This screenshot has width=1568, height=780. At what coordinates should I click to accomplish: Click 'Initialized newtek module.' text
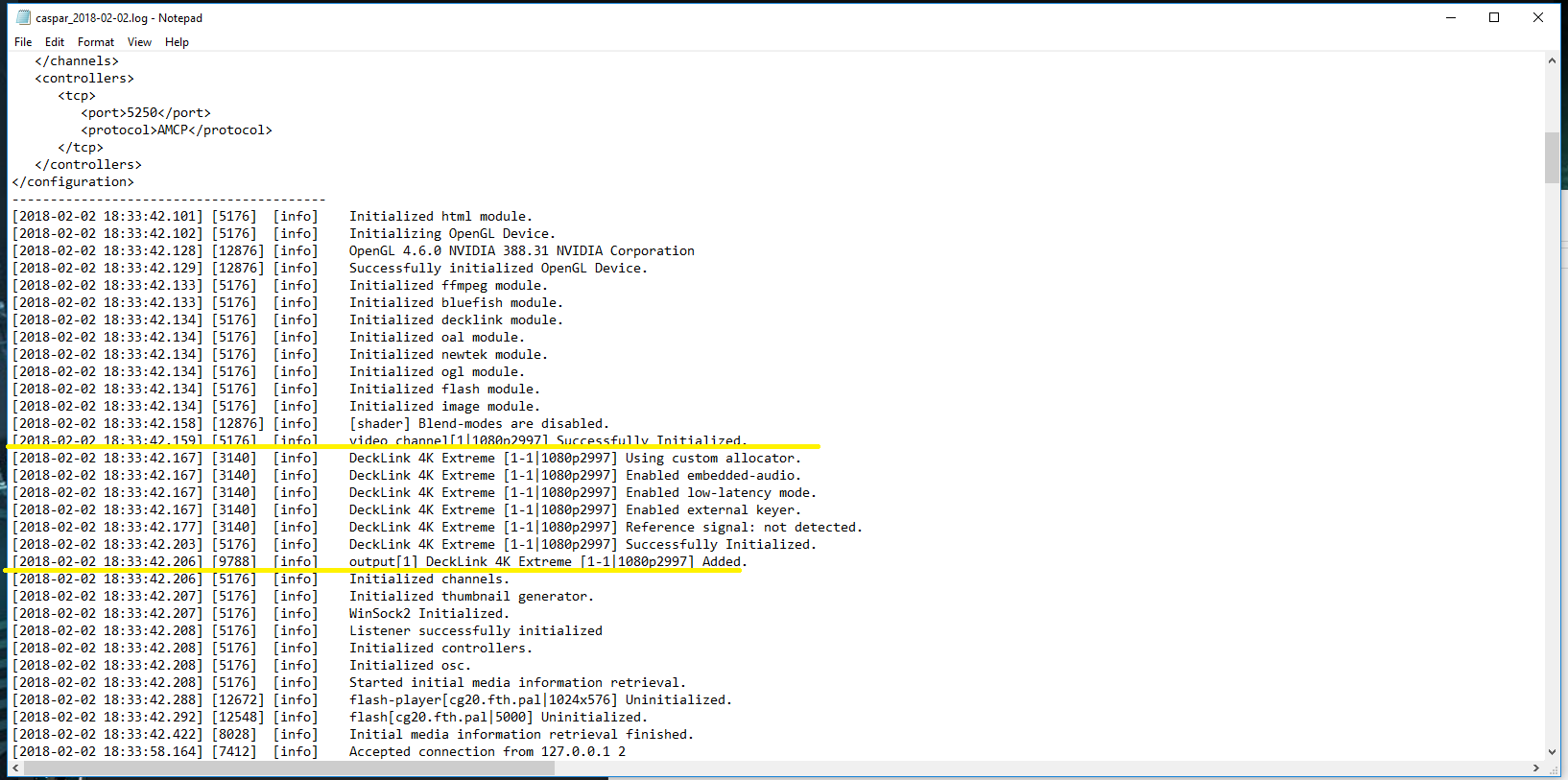(x=448, y=355)
